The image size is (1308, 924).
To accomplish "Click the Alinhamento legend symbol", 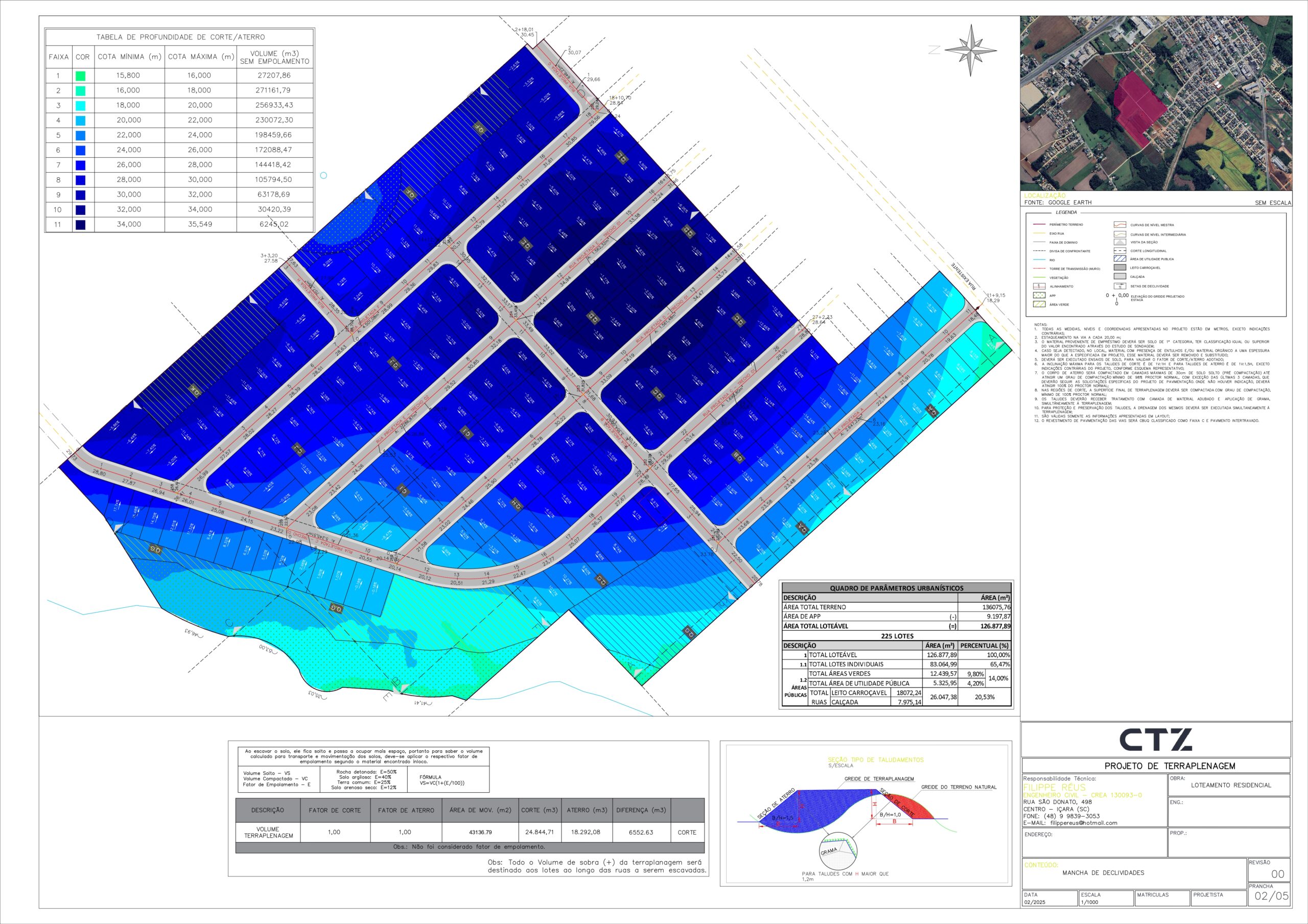I will pos(1039,287).
